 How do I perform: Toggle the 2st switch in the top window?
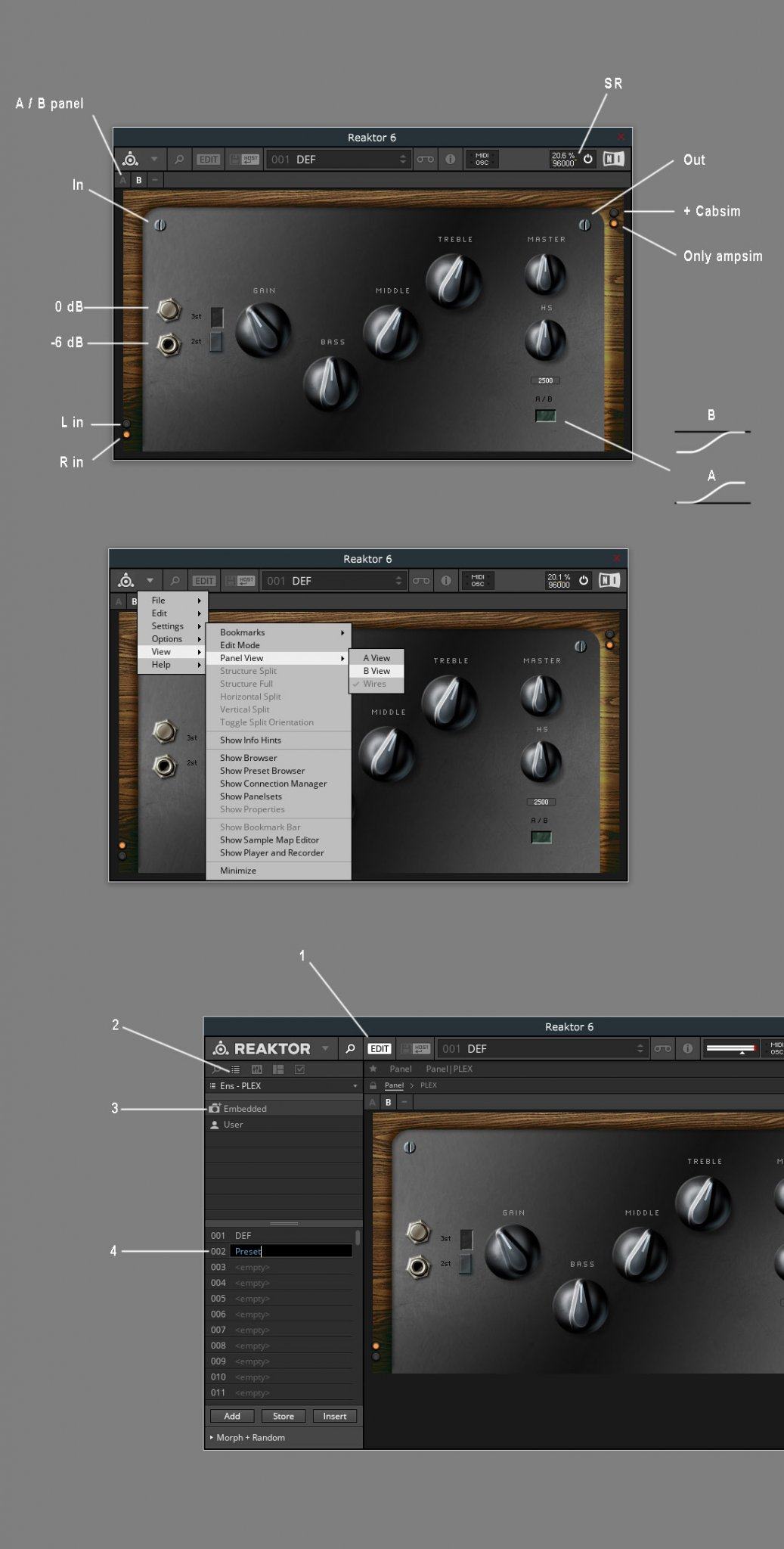216,342
